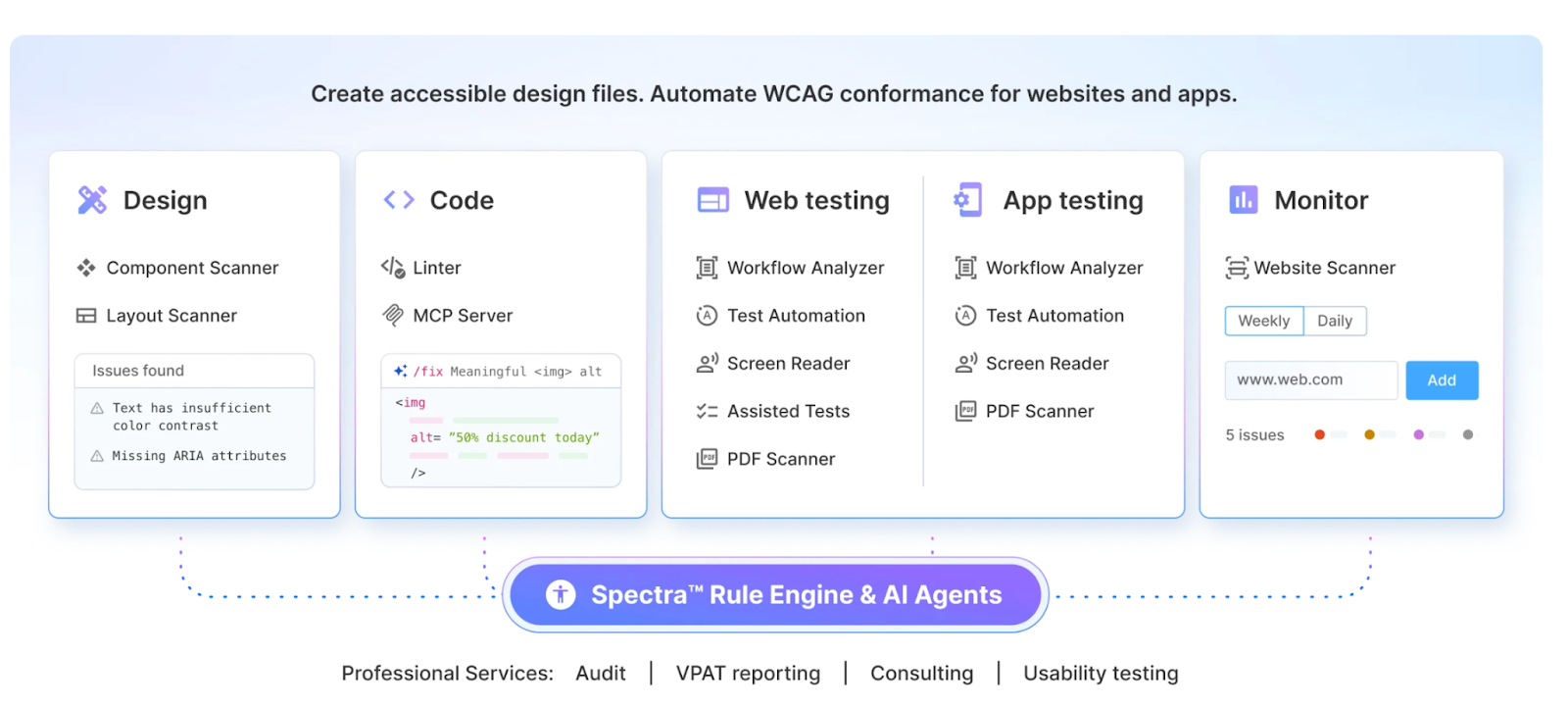1568x706 pixels.
Task: Open Usability testing service
Action: (x=1101, y=673)
